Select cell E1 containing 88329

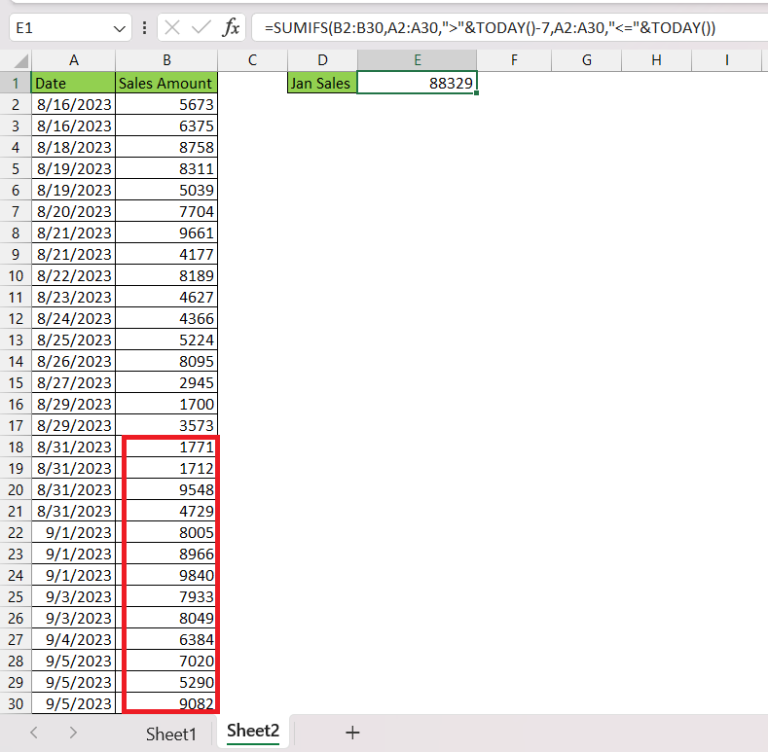pos(417,84)
